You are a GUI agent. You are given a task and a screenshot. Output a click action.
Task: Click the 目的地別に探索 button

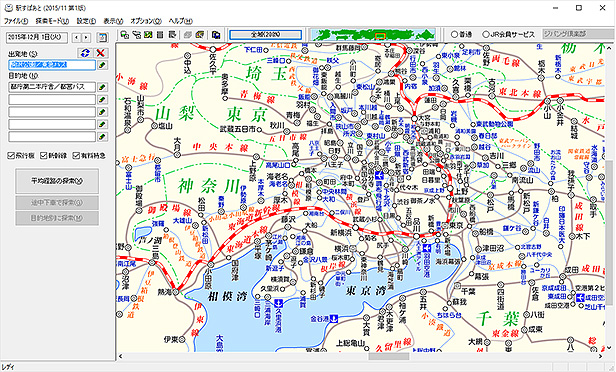click(57, 218)
